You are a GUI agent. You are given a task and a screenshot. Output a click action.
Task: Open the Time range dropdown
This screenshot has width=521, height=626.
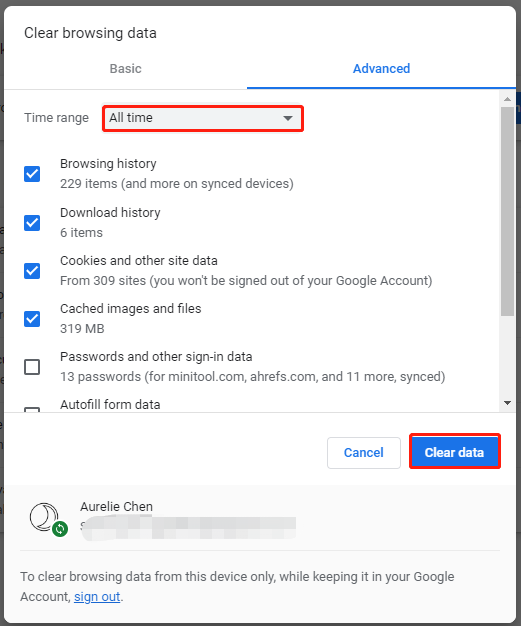coord(203,118)
